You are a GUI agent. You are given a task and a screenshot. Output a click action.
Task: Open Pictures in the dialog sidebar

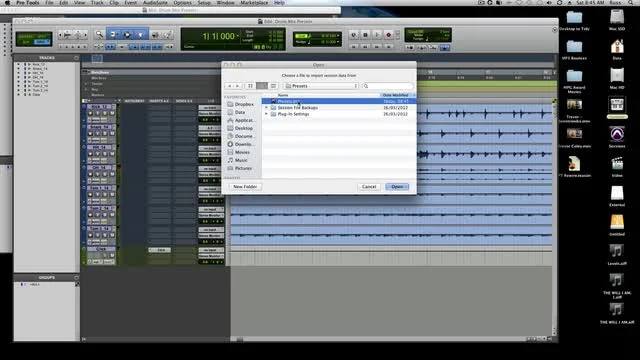pyautogui.click(x=241, y=168)
